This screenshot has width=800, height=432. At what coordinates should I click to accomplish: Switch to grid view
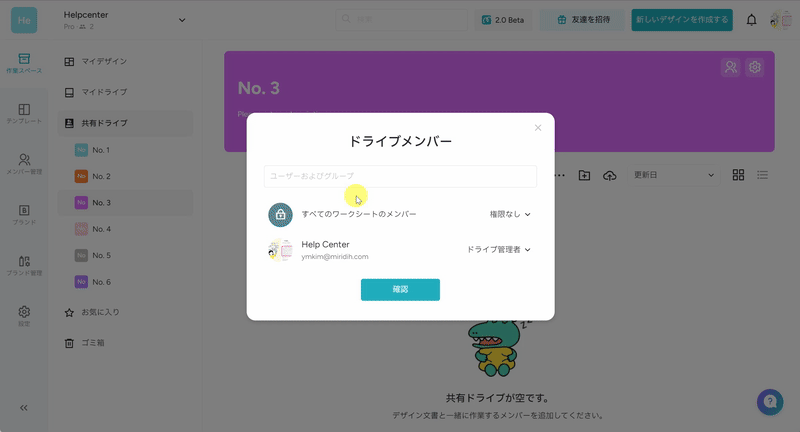pyautogui.click(x=738, y=175)
